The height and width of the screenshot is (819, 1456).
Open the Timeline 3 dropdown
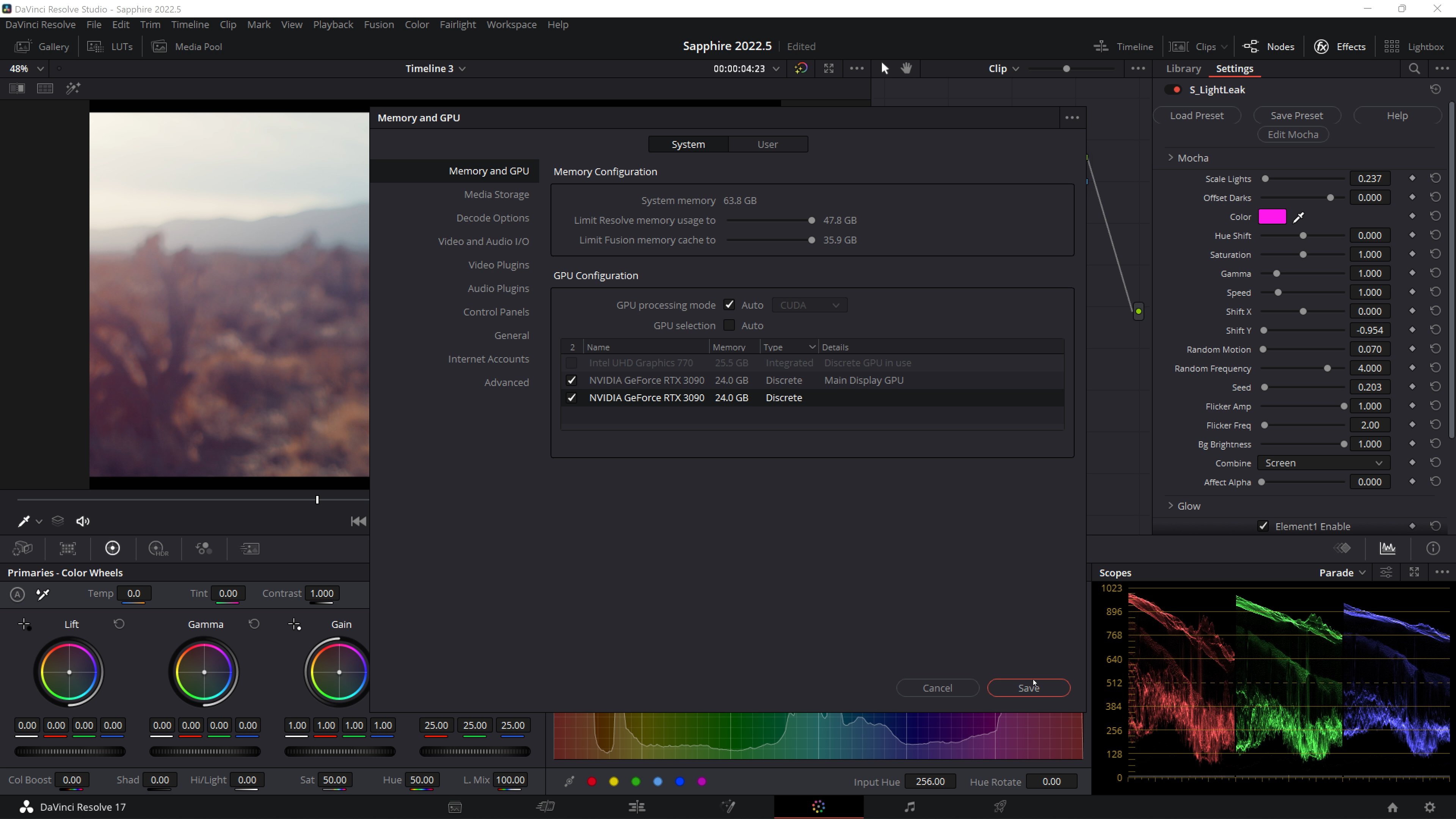(x=435, y=68)
